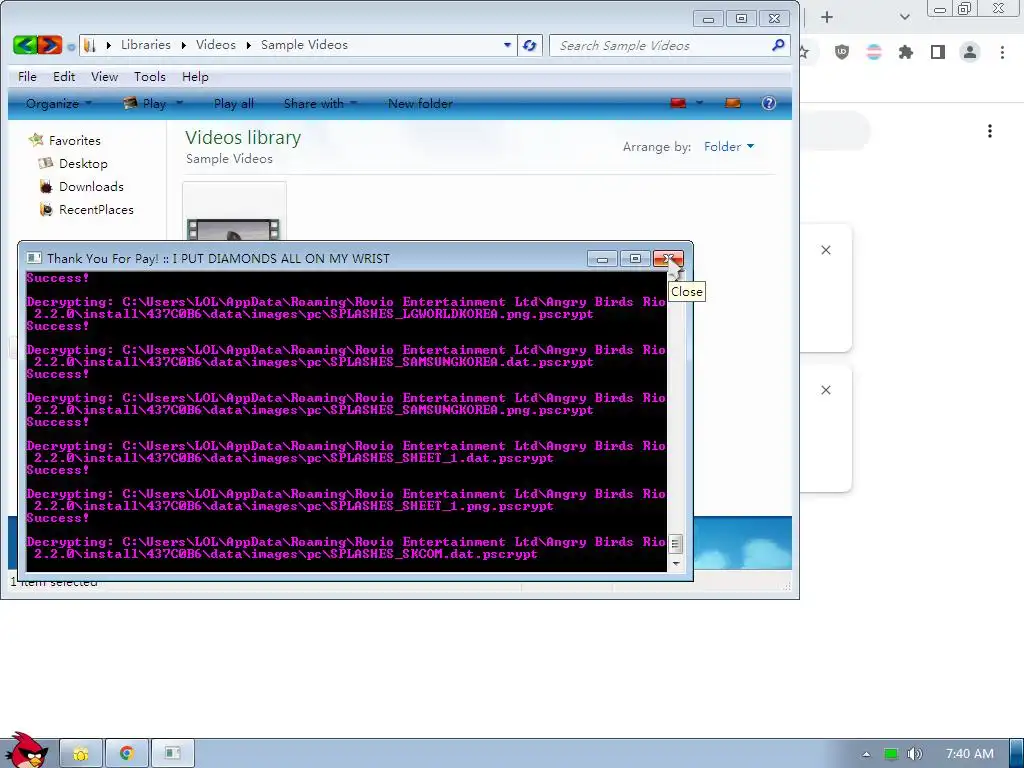Click the console window title bar icon
This screenshot has height=768, width=1024.
click(x=34, y=259)
